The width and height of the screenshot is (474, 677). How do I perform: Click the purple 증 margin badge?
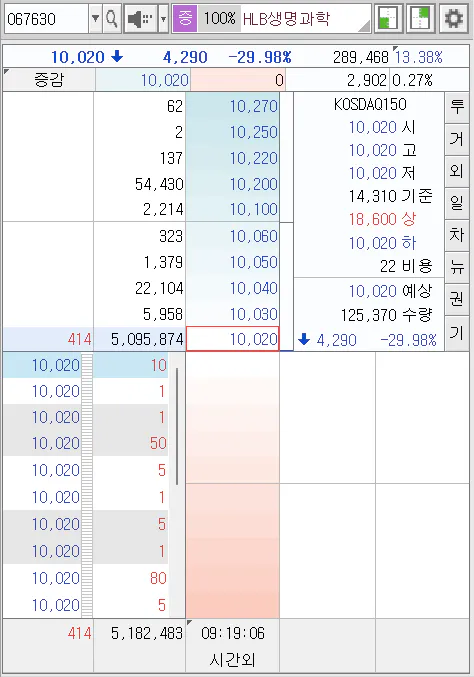pyautogui.click(x=185, y=19)
